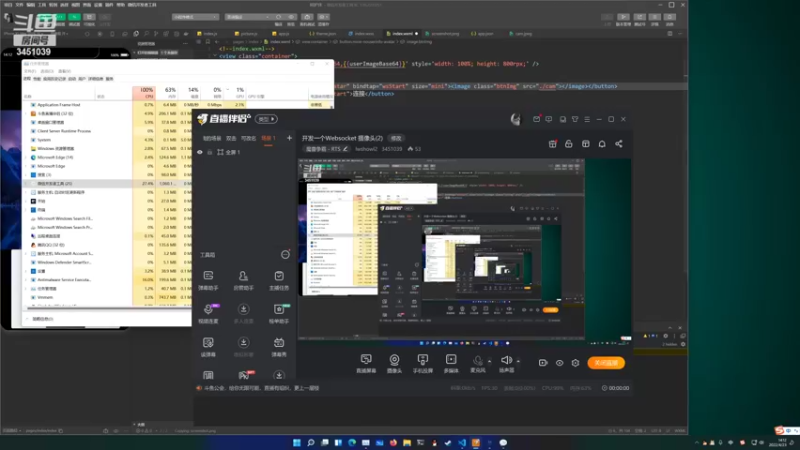Open 榜单助手 tool in the toolbox

coord(279,314)
